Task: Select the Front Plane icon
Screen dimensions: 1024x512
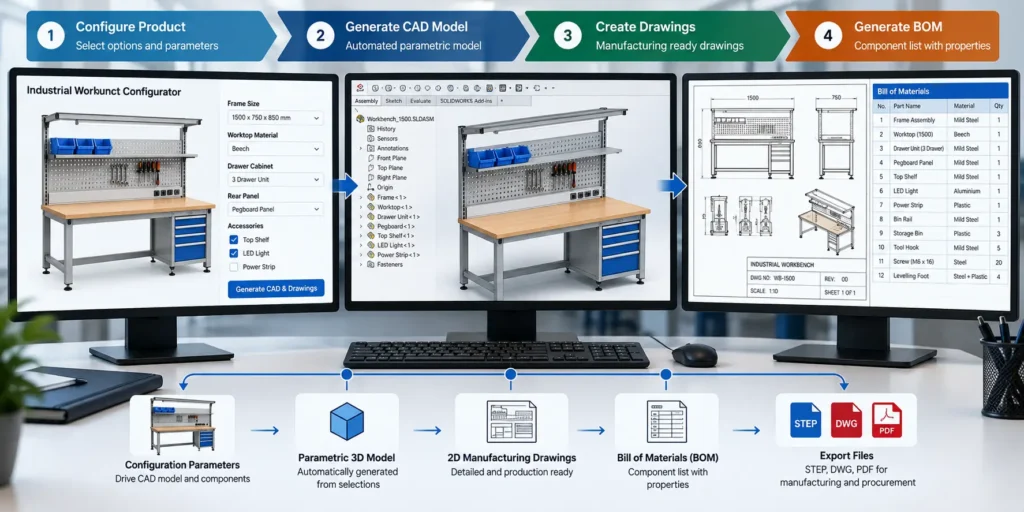Action: pyautogui.click(x=370, y=158)
